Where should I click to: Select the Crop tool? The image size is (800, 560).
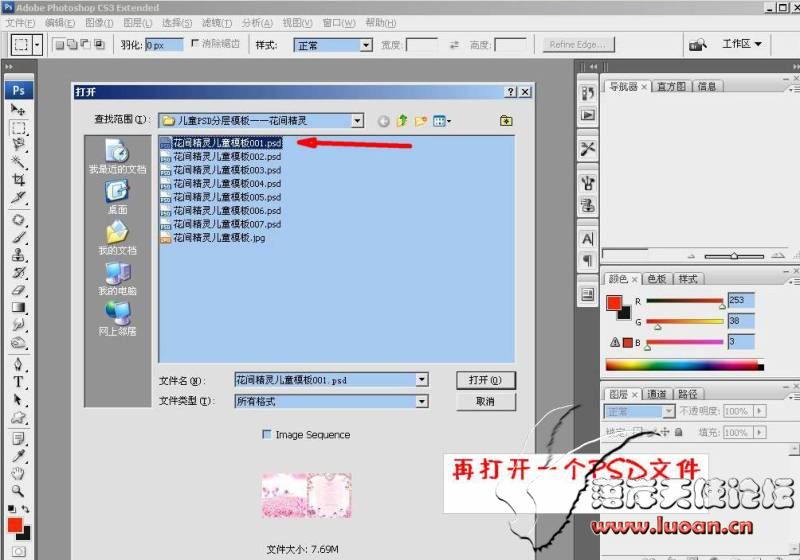tap(18, 180)
